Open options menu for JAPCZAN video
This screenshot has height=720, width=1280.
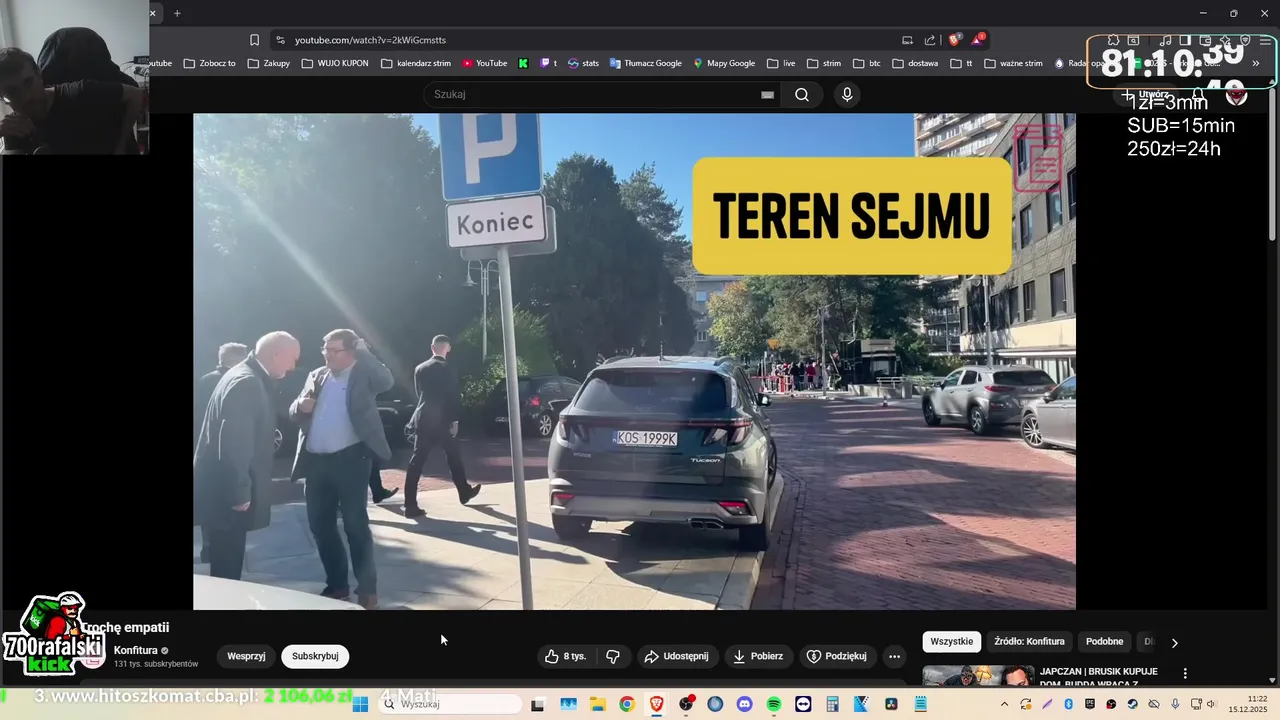coord(1185,674)
